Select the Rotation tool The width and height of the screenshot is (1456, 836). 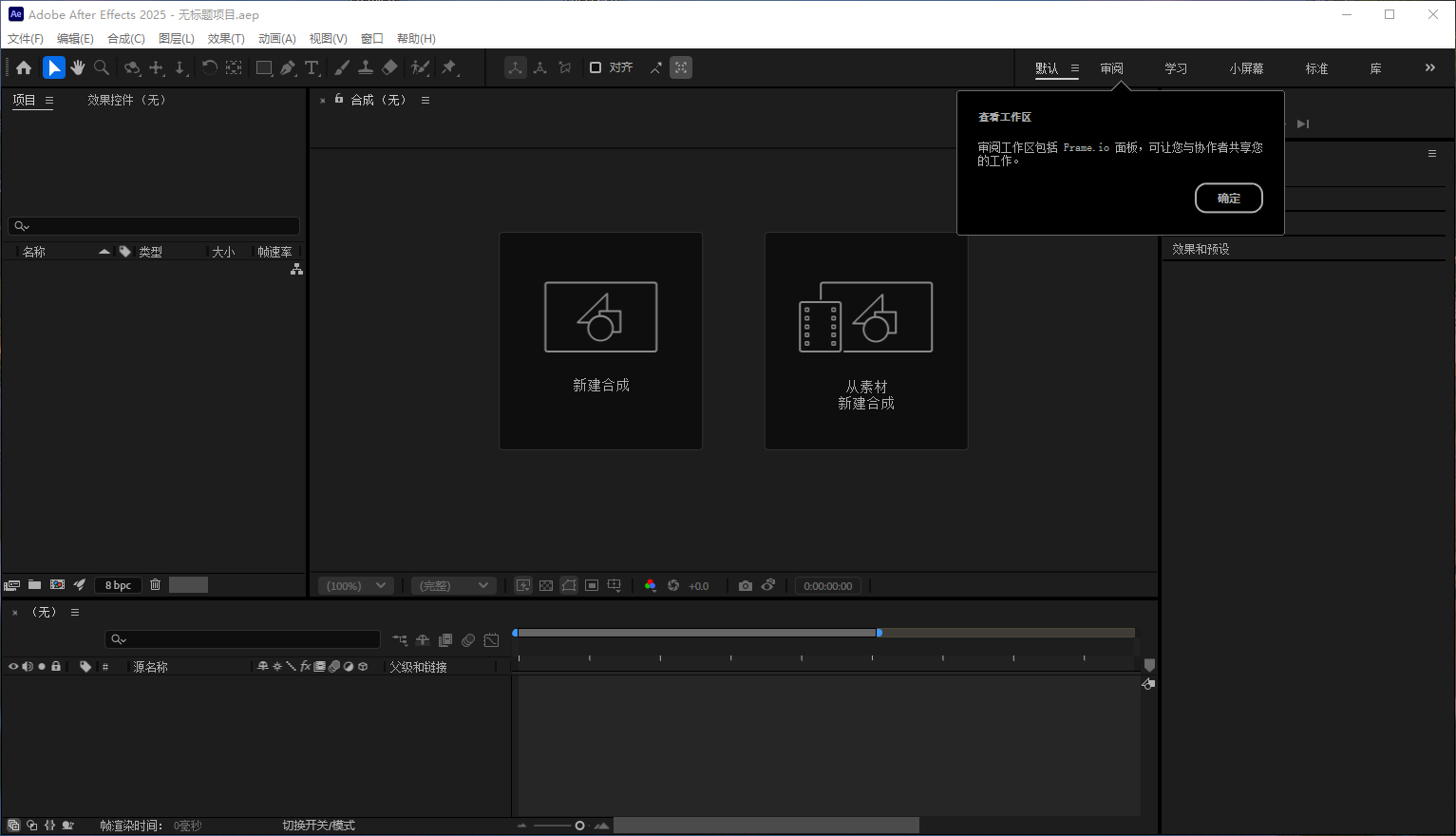click(209, 67)
